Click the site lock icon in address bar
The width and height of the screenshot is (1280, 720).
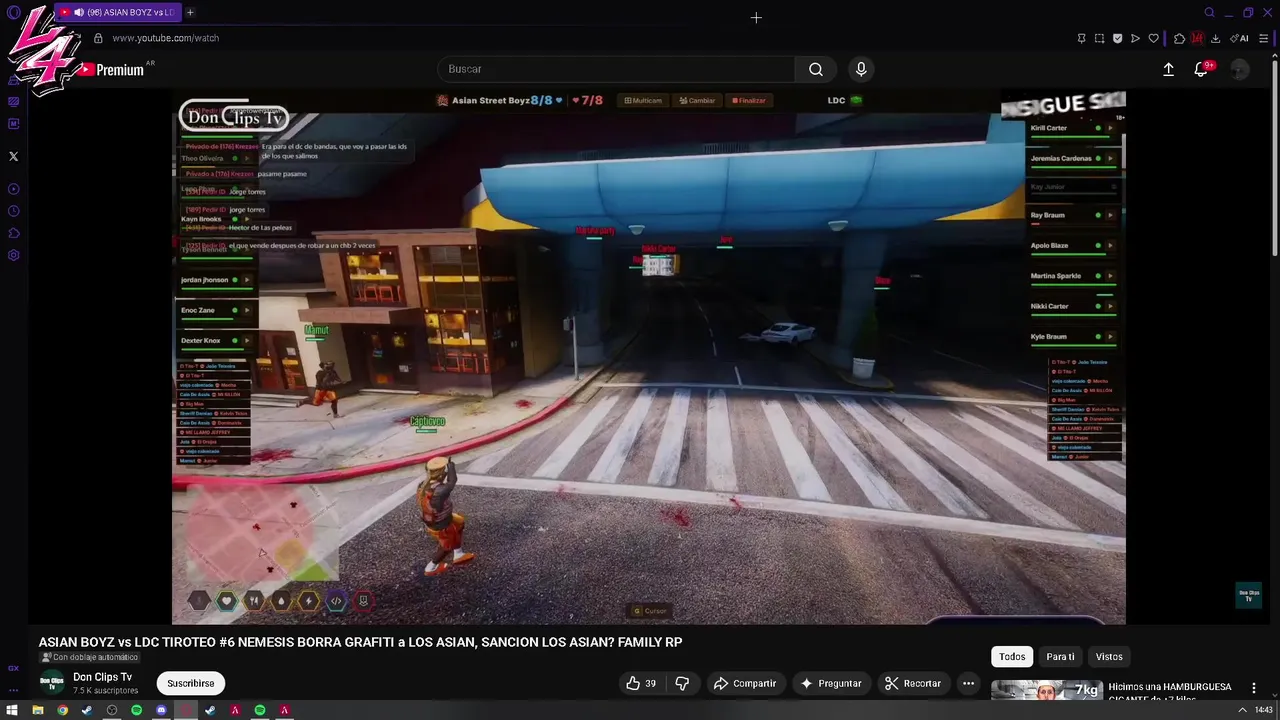click(98, 38)
